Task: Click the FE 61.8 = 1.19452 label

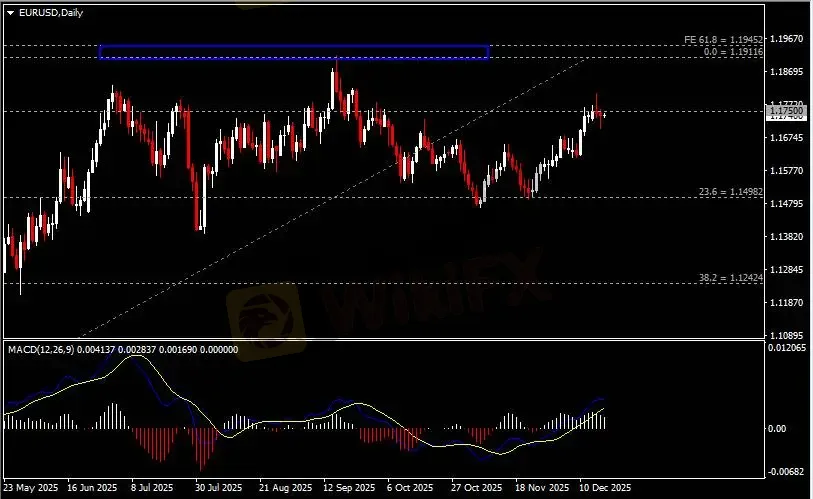Action: click(723, 39)
